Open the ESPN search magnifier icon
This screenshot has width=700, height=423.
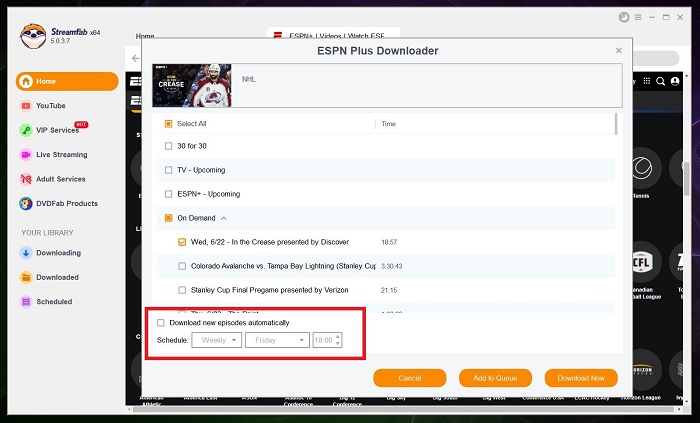pyautogui.click(x=660, y=81)
